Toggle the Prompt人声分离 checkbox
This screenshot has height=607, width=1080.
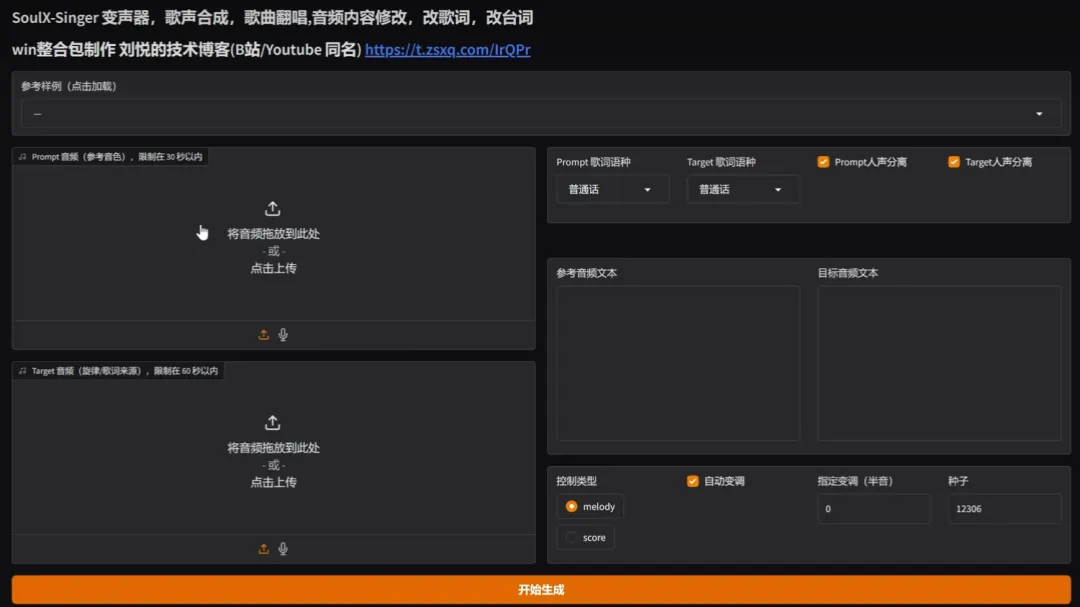(x=823, y=162)
